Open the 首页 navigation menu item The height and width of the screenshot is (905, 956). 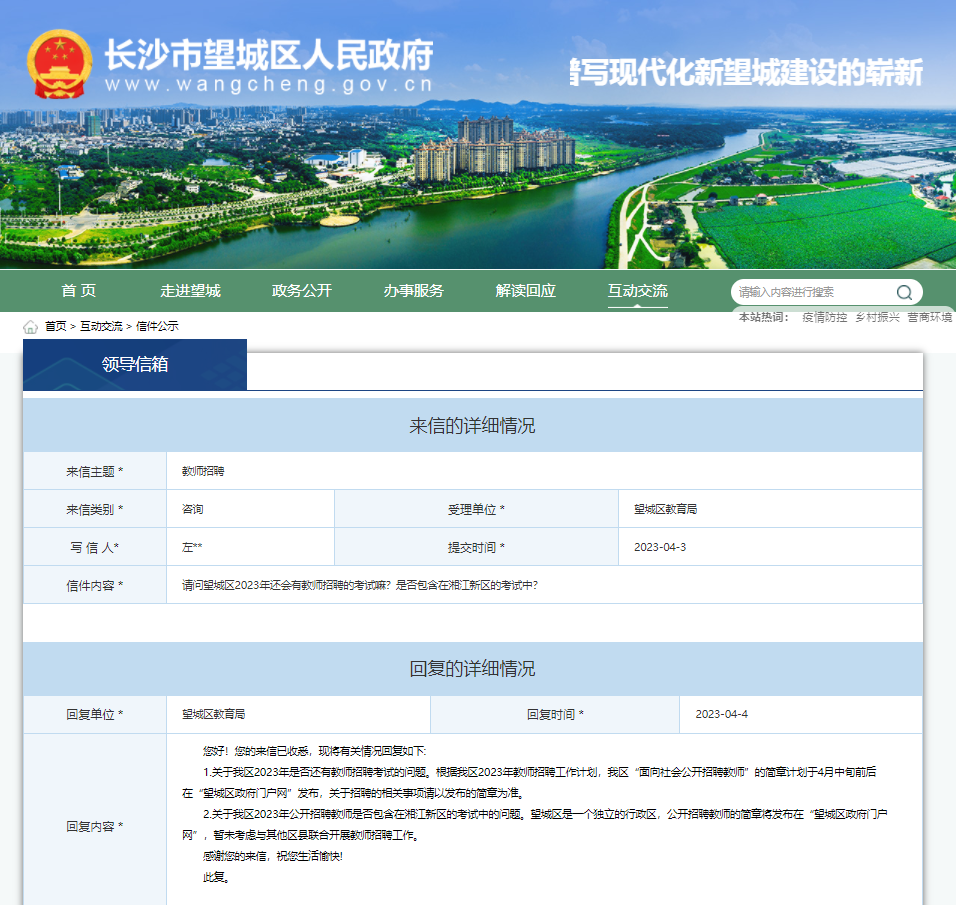coord(79,291)
